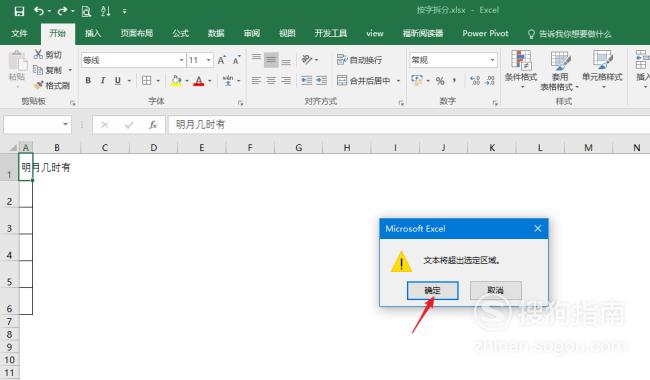650x380 pixels.
Task: Toggle italic formatting
Action: click(x=103, y=80)
